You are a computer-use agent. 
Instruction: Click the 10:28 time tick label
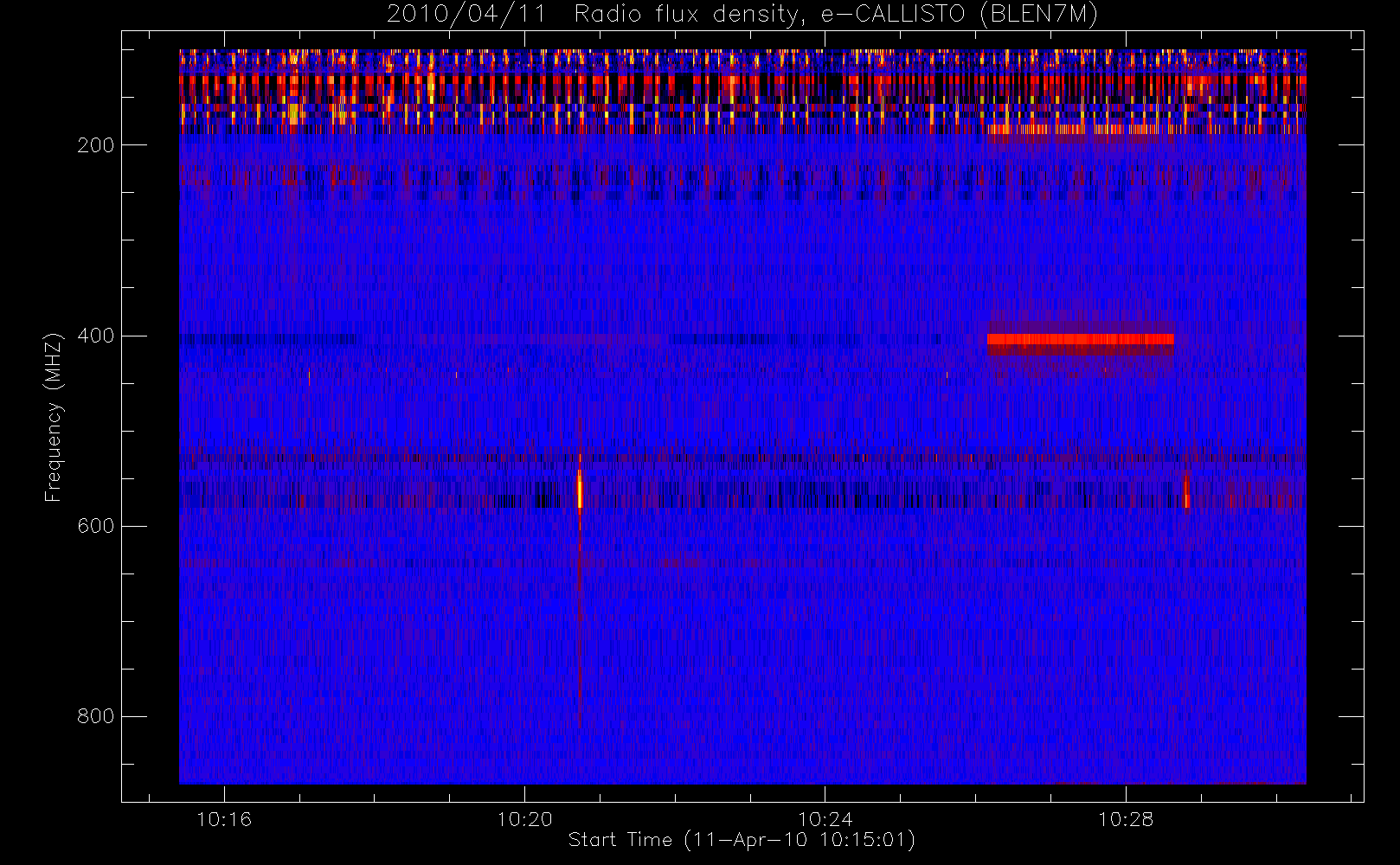click(x=1126, y=819)
